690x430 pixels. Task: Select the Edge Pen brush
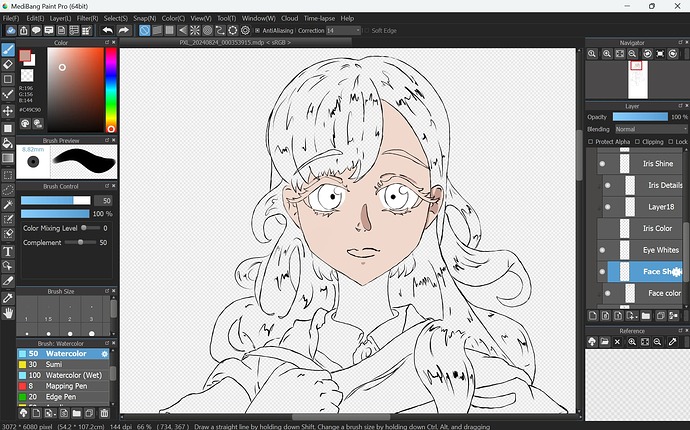click(63, 397)
